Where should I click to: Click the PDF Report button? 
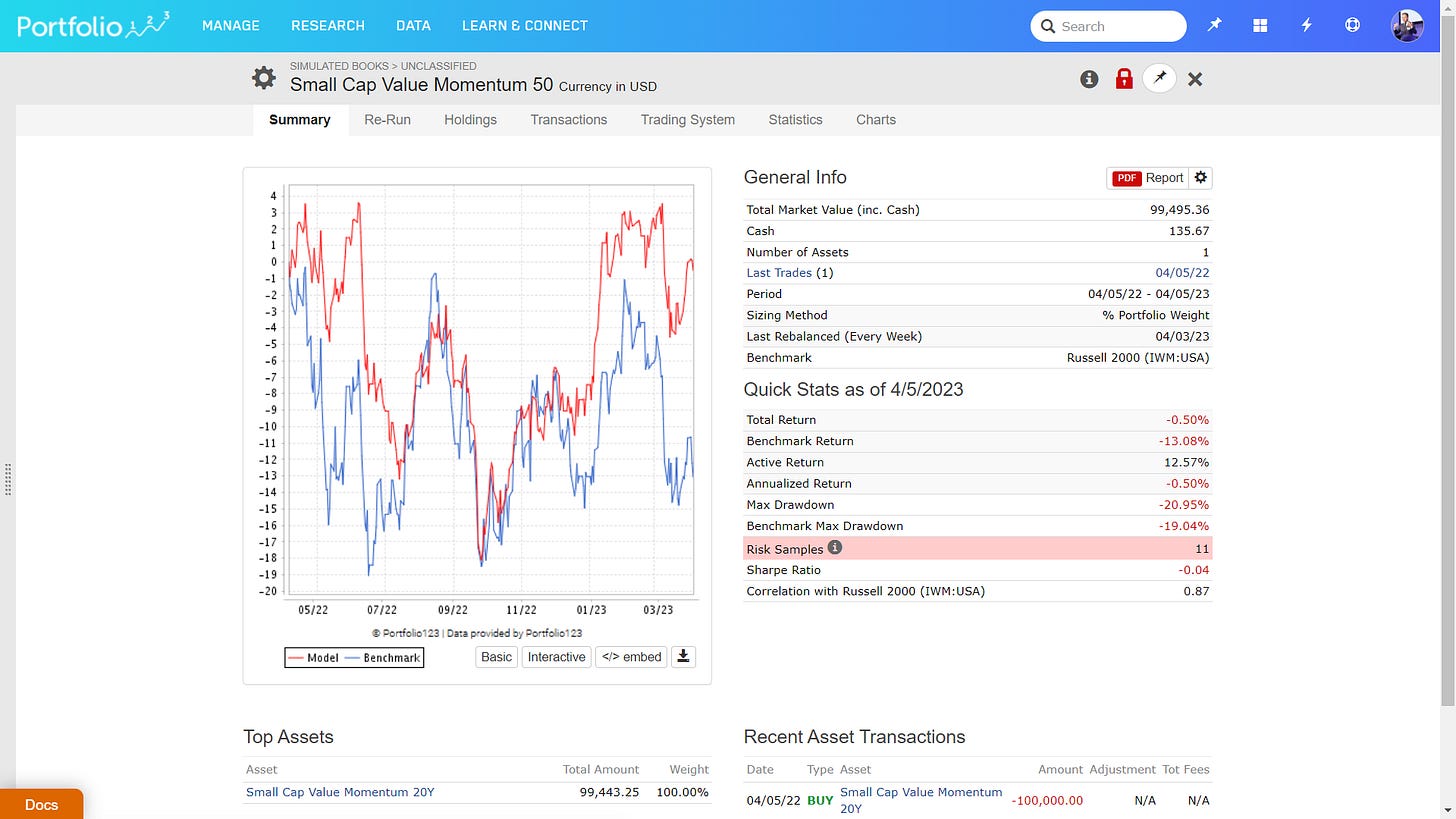[x=1147, y=178]
